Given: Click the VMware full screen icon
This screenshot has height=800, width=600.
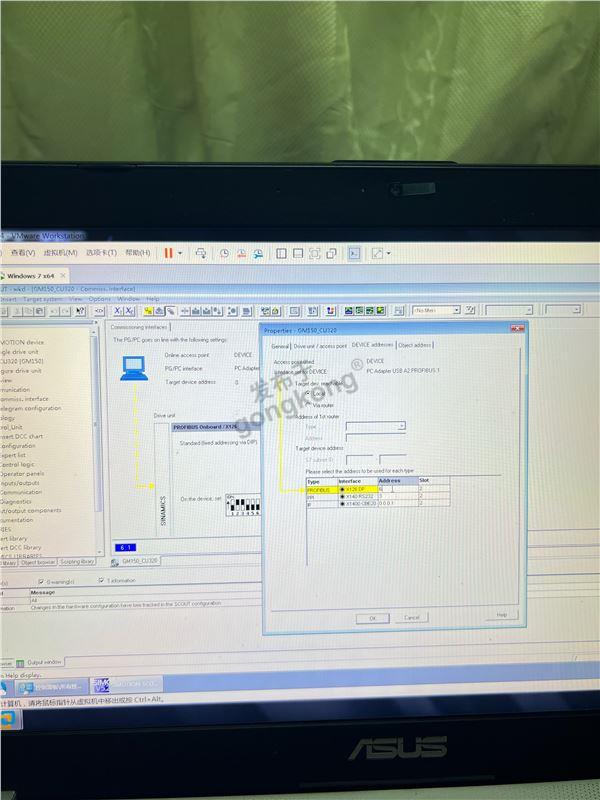Looking at the screenshot, I should (x=377, y=254).
